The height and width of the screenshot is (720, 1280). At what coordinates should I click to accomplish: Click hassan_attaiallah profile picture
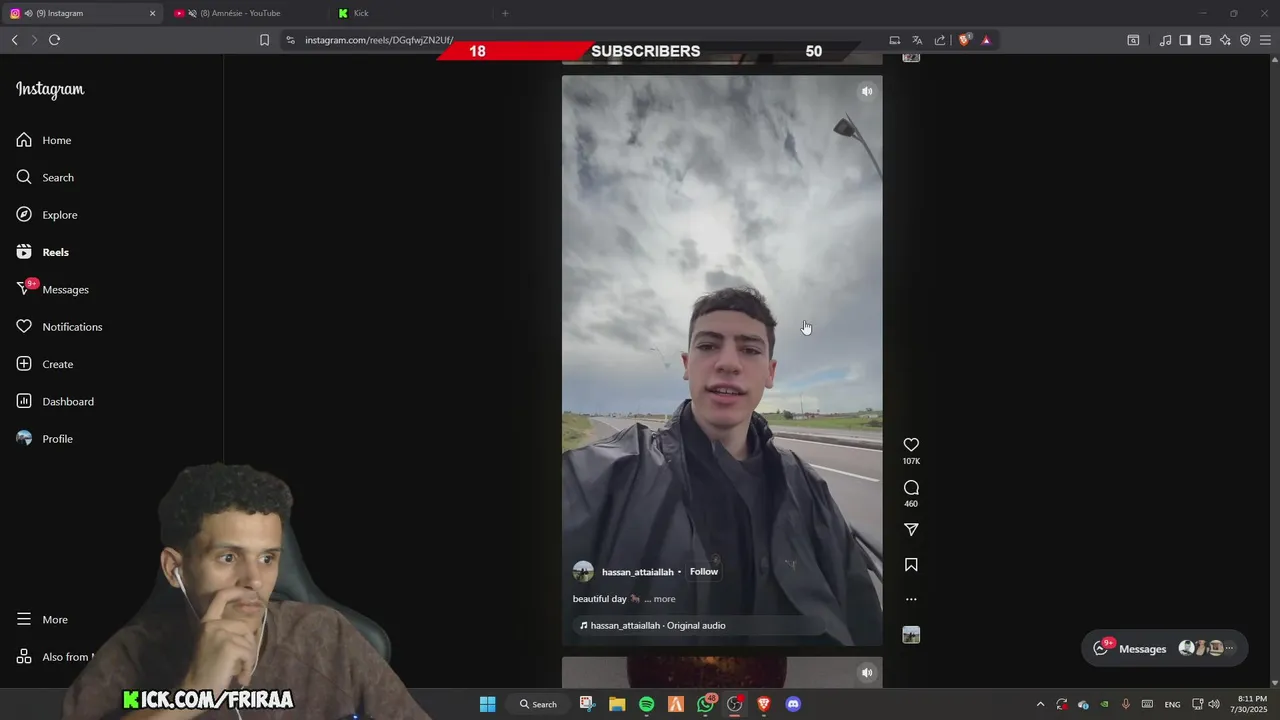583,572
